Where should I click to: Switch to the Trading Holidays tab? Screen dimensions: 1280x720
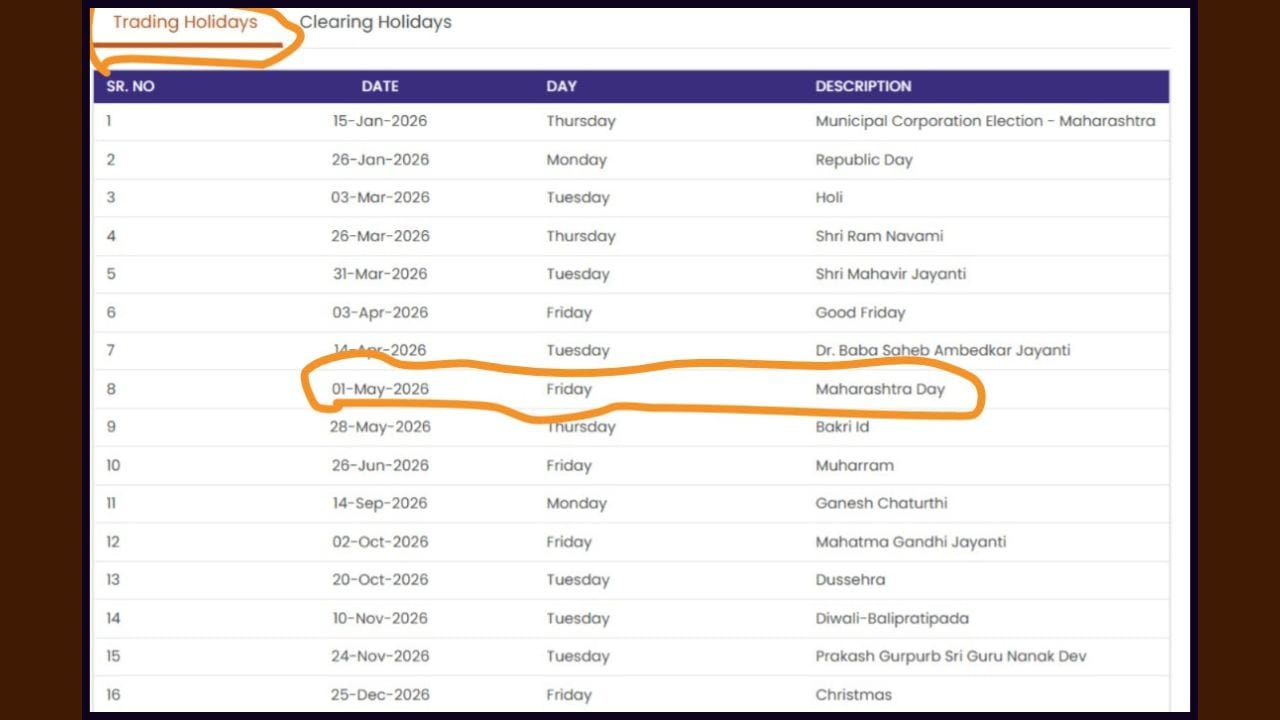point(185,23)
